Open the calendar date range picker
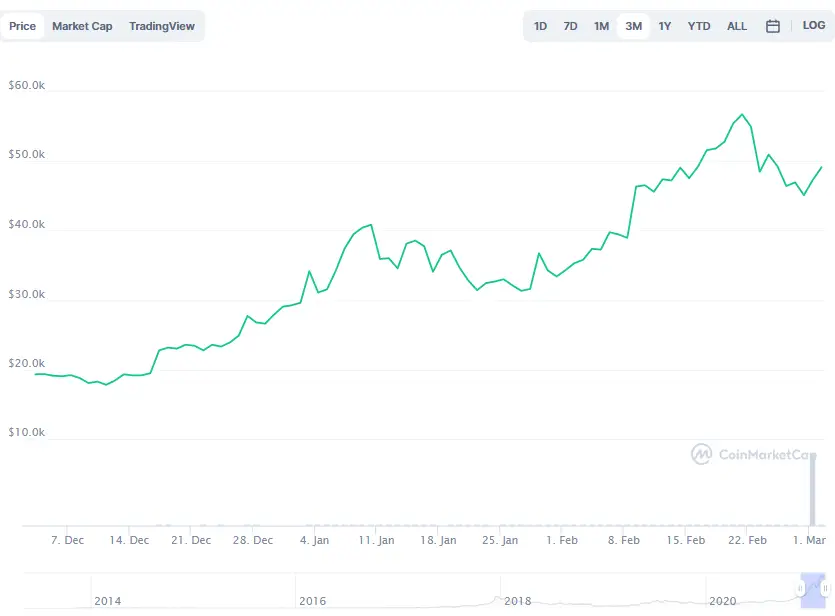835x616 pixels. pyautogui.click(x=773, y=26)
